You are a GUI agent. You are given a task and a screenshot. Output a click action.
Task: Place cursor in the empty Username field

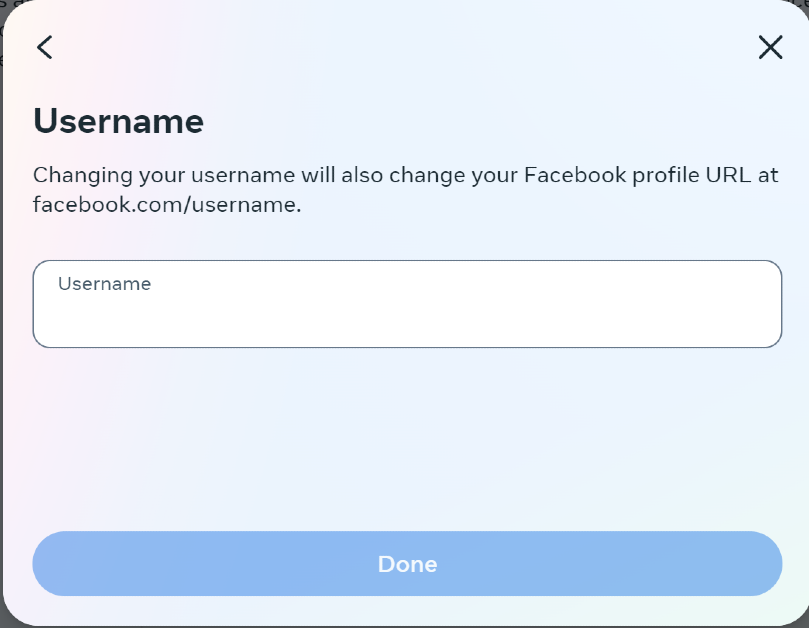(x=407, y=312)
